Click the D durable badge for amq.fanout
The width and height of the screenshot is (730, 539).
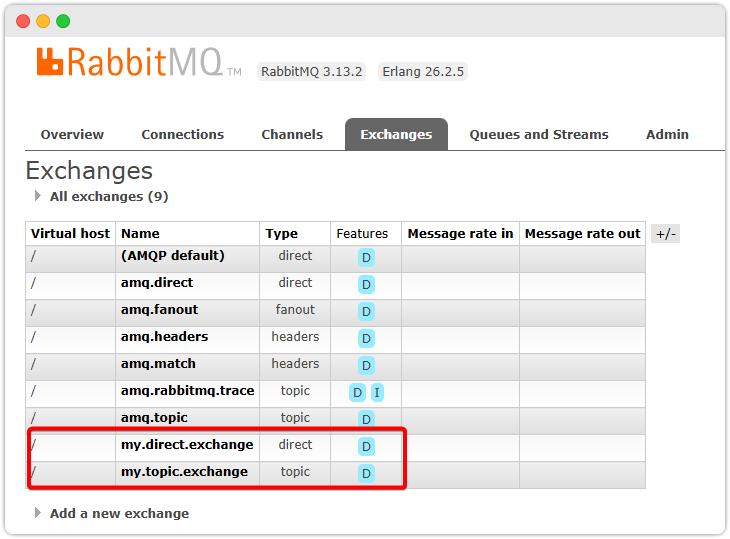pyautogui.click(x=366, y=311)
